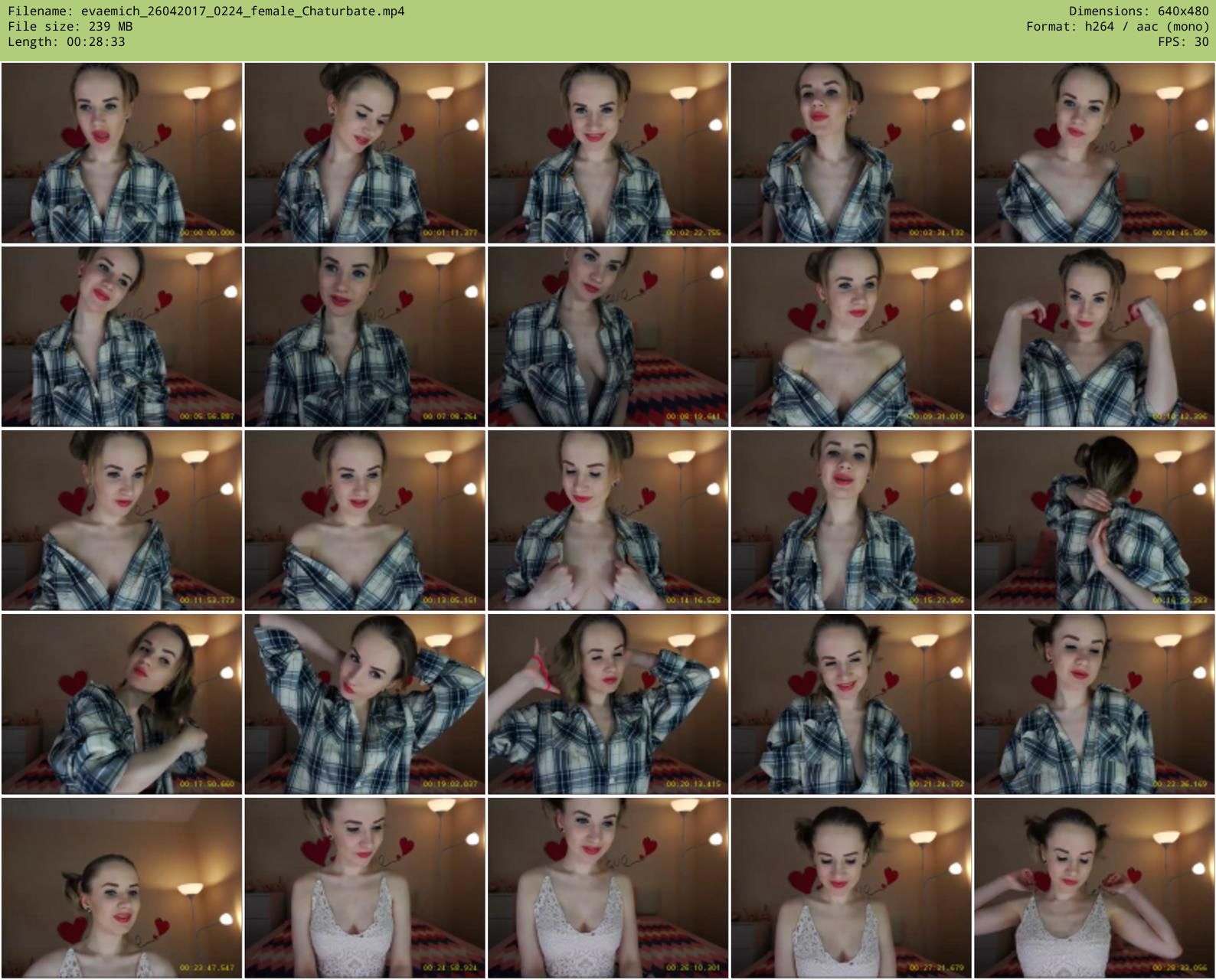The image size is (1216, 980).
Task: Select the thumbnail at 00:05:56
Action: (122, 336)
